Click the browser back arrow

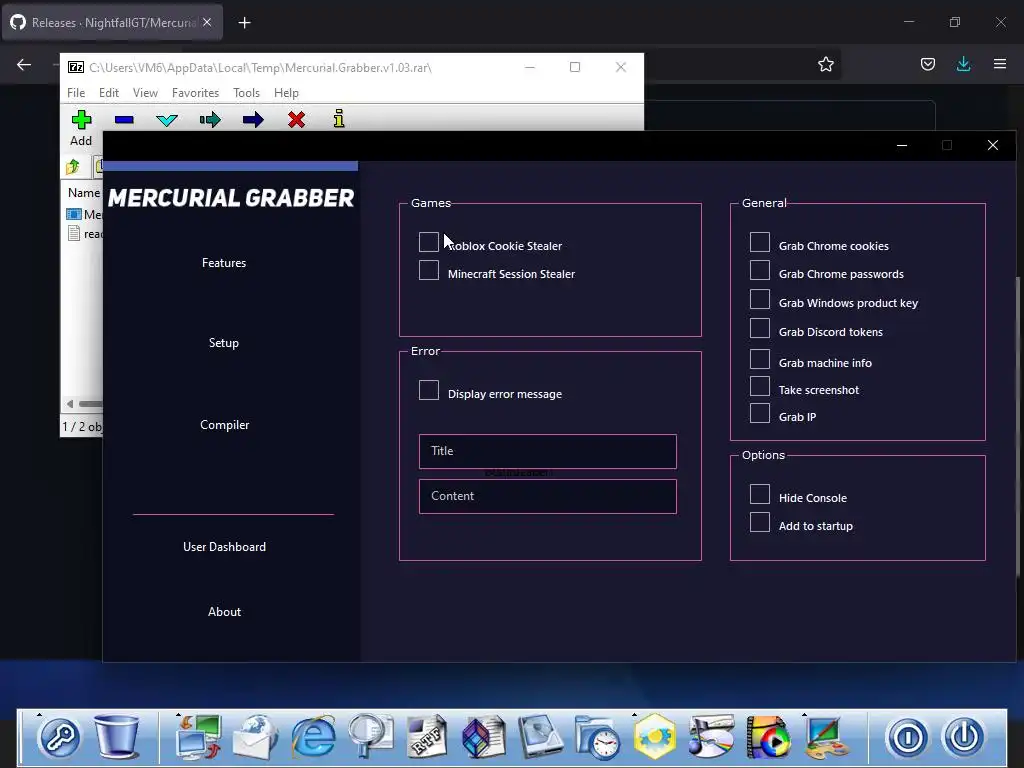24,64
